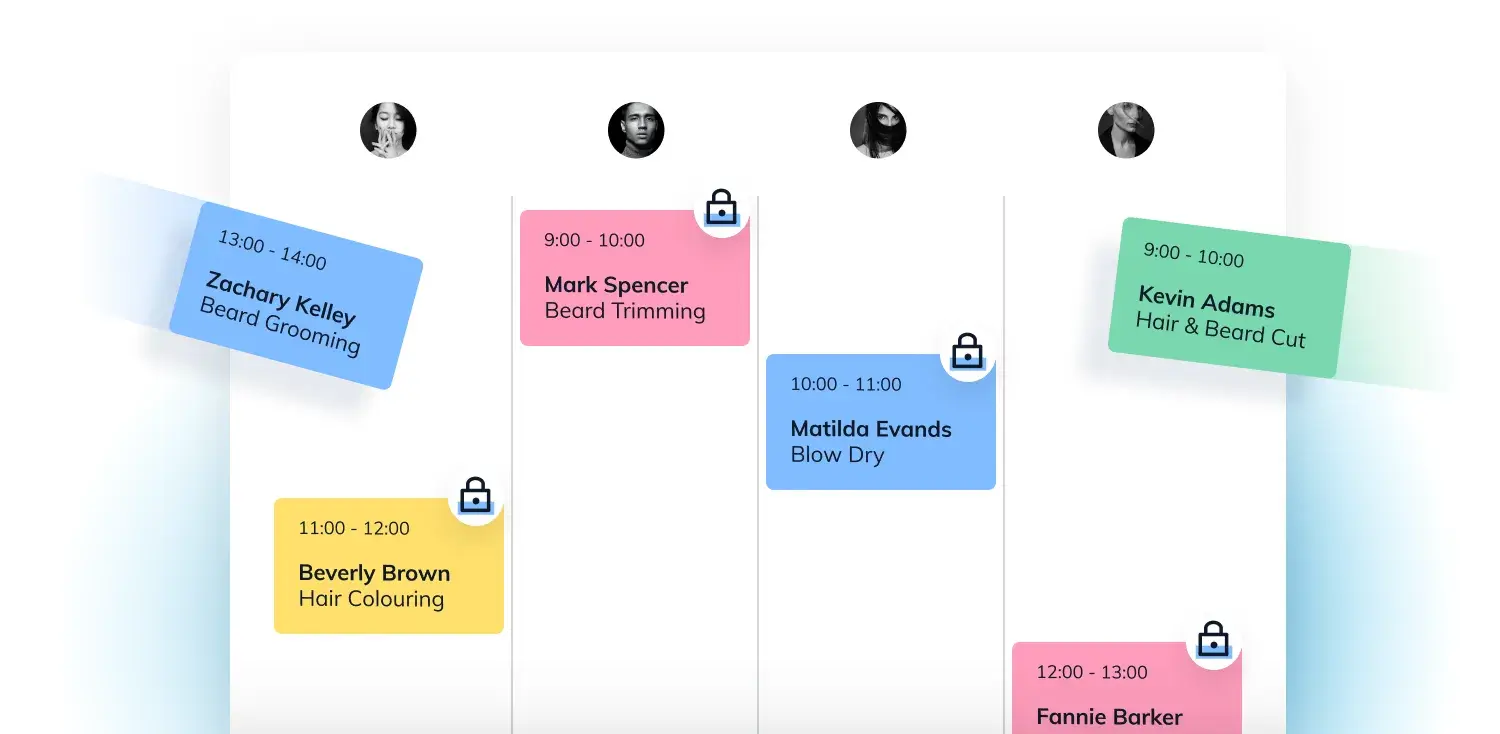Click the lock icon on Beverly Brown's appointment
1500x734 pixels.
point(475,497)
